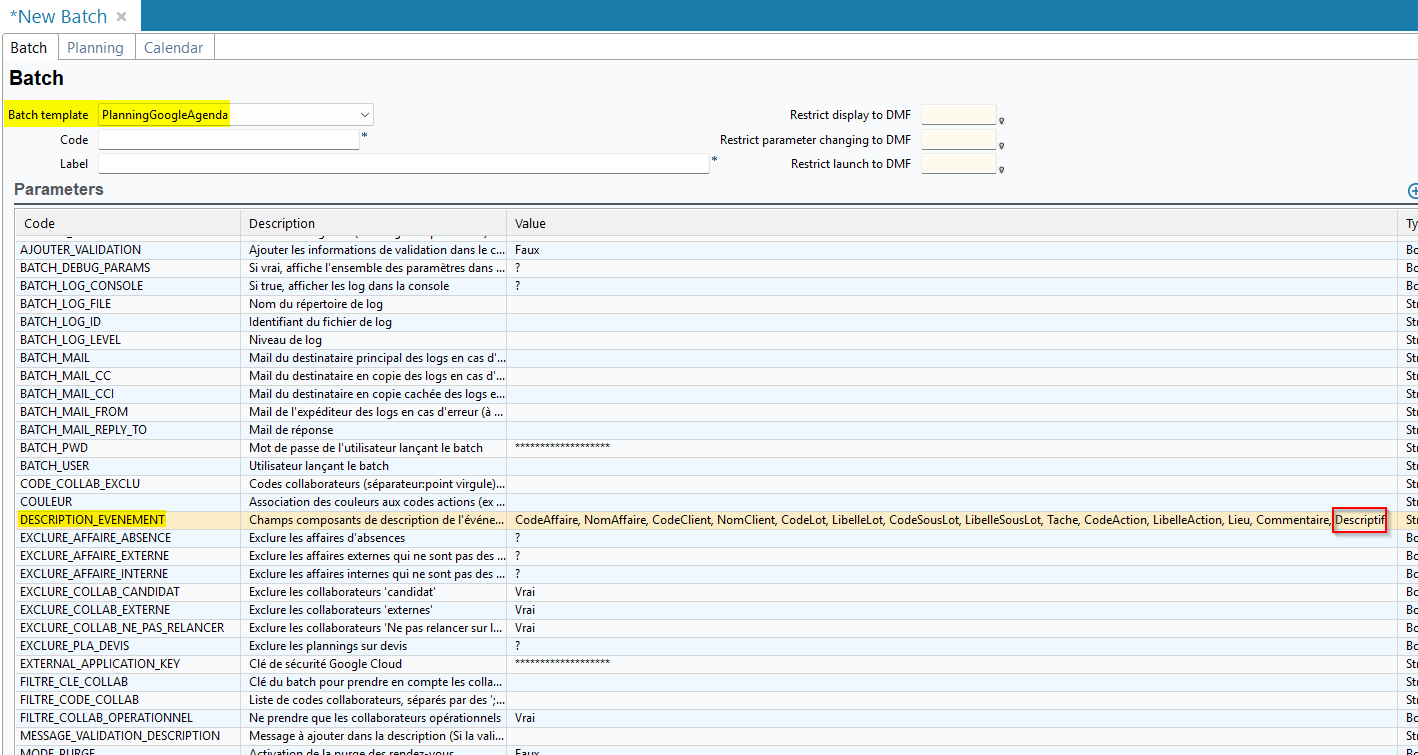
Task: Click into the Code input field
Action: click(228, 140)
